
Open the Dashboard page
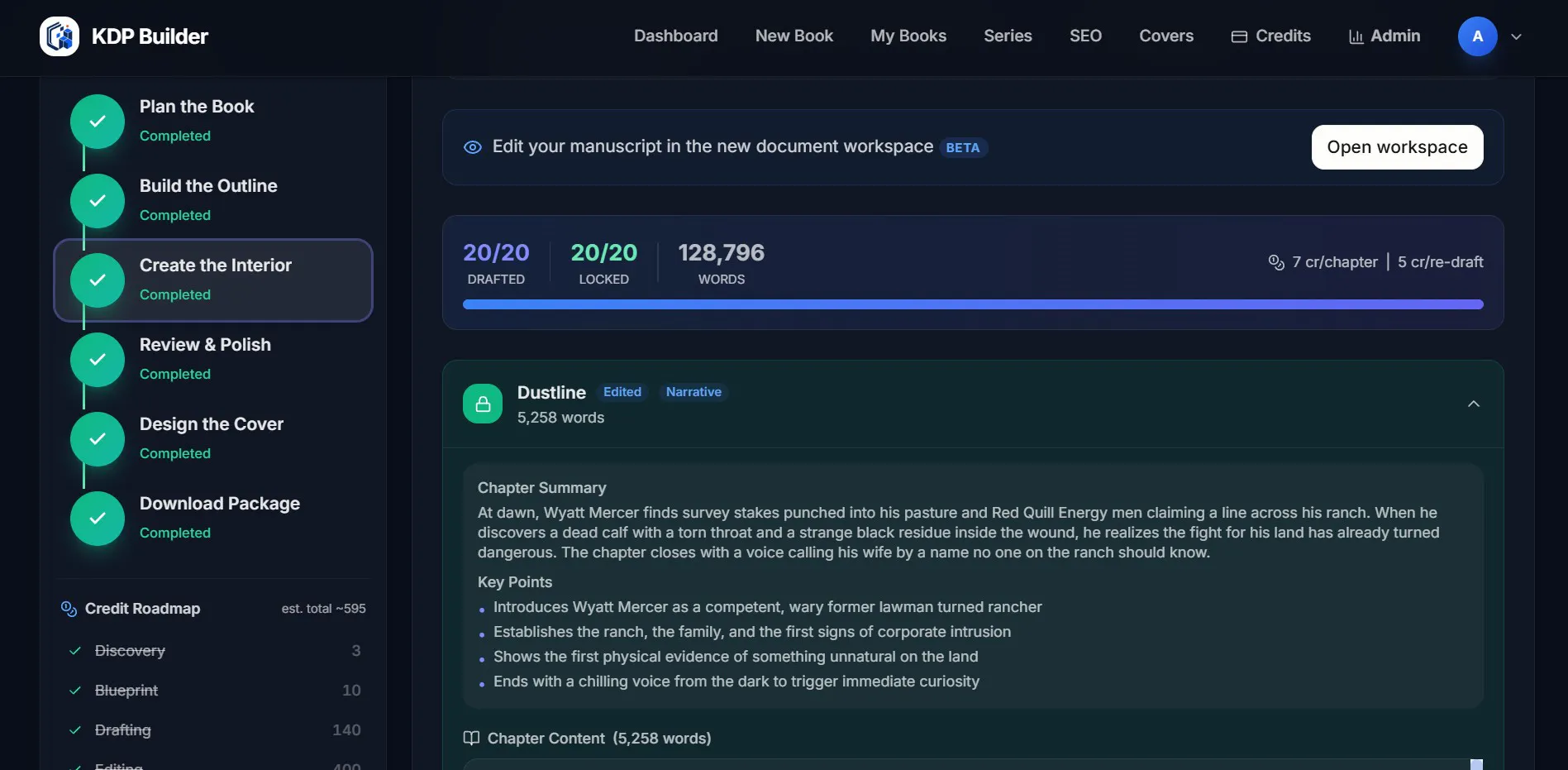(x=675, y=36)
